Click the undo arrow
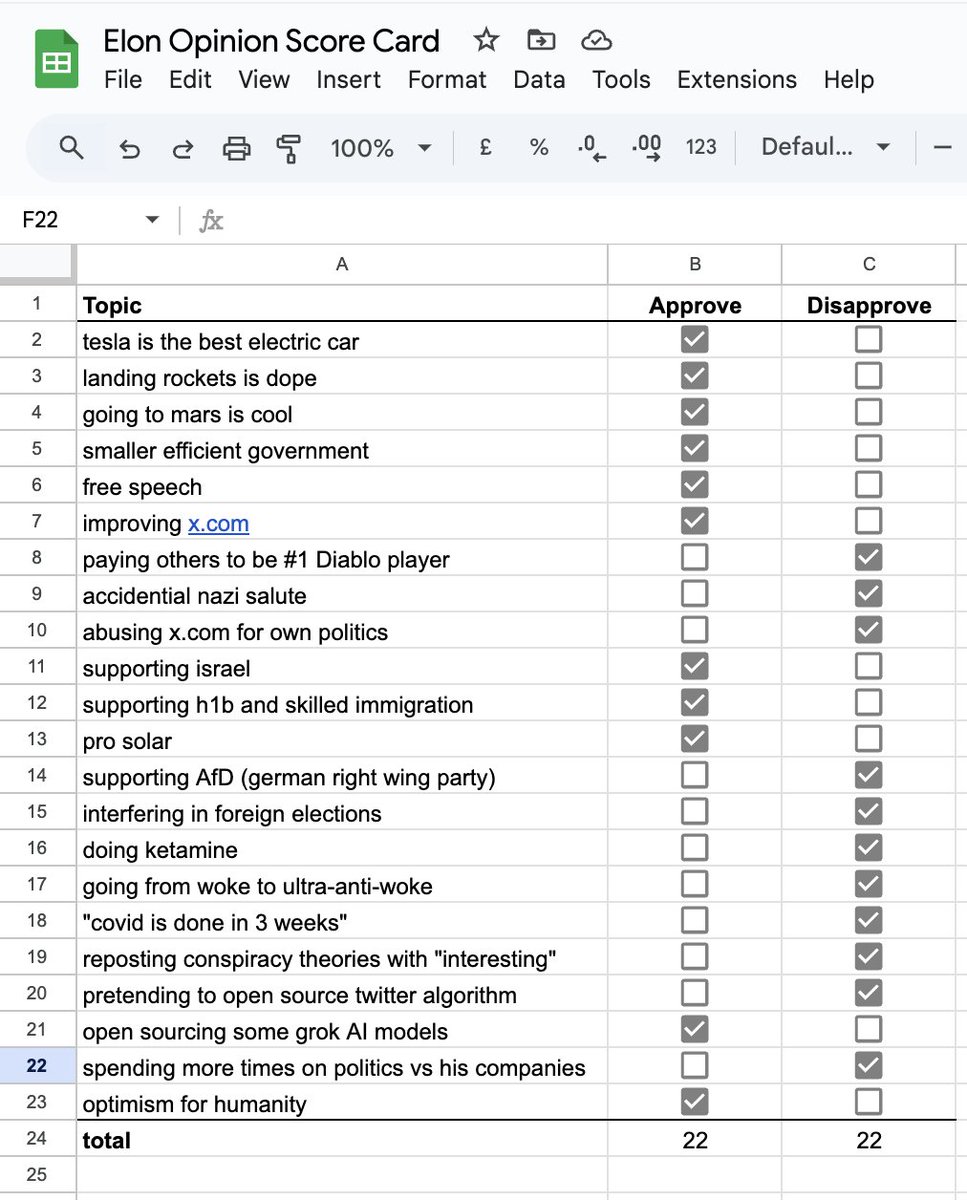Viewport: 967px width, 1200px height. 129,149
